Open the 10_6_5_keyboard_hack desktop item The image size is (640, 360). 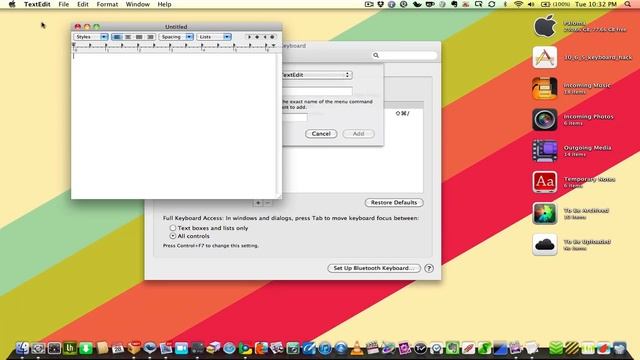544,57
